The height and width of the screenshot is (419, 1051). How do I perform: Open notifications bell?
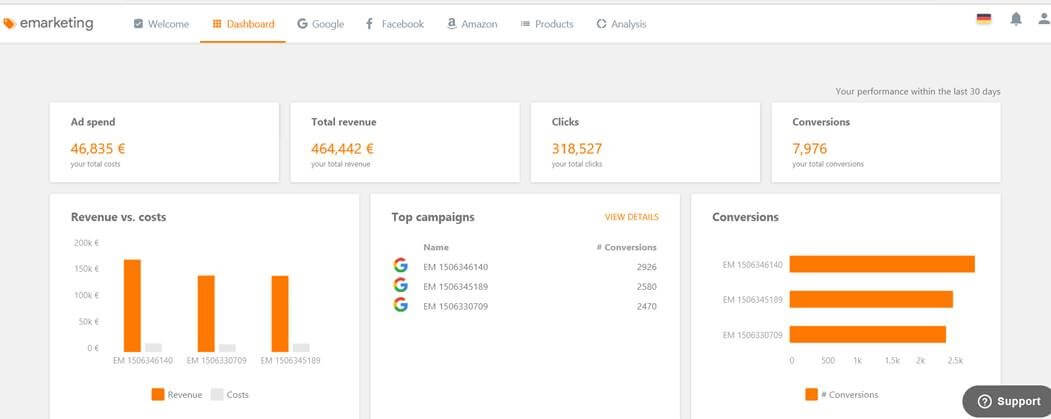(1016, 19)
